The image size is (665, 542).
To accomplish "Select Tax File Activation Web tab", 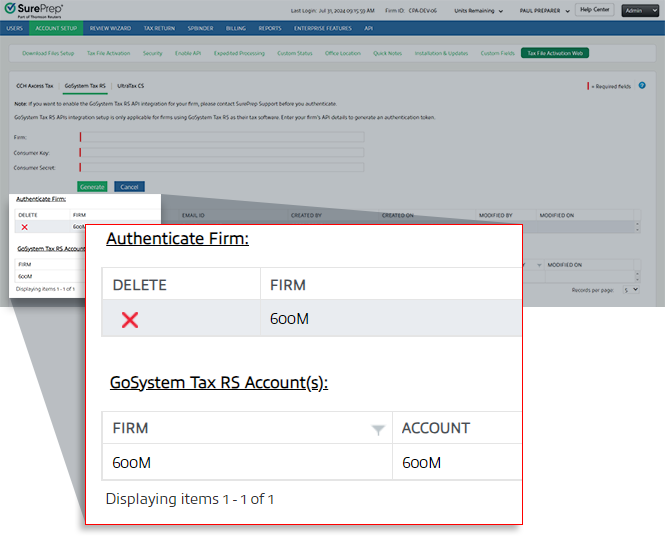I will [555, 53].
